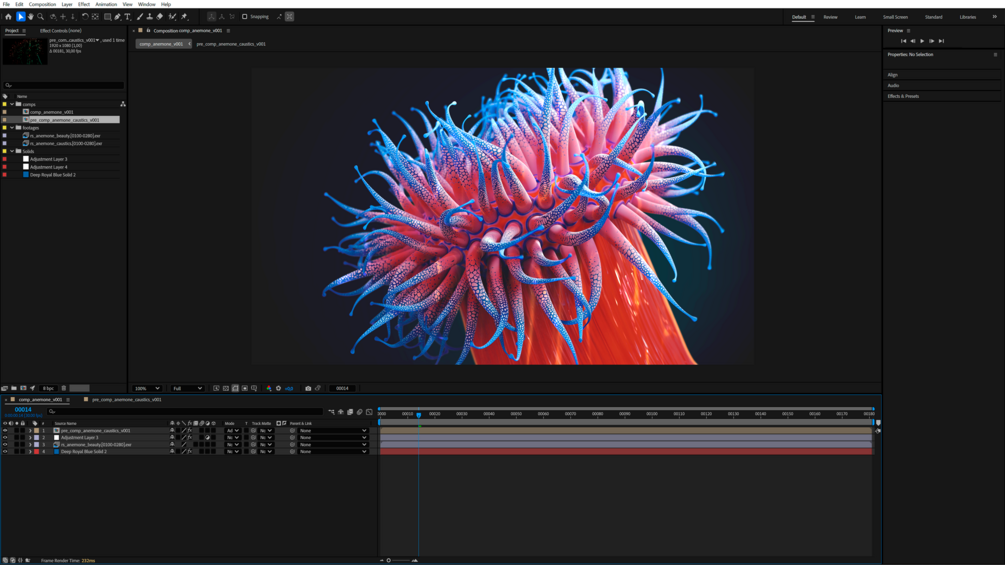Open Parent & Link dropdown for Adjustment Layer 3
Image resolution: width=1005 pixels, height=565 pixels.
coord(333,438)
